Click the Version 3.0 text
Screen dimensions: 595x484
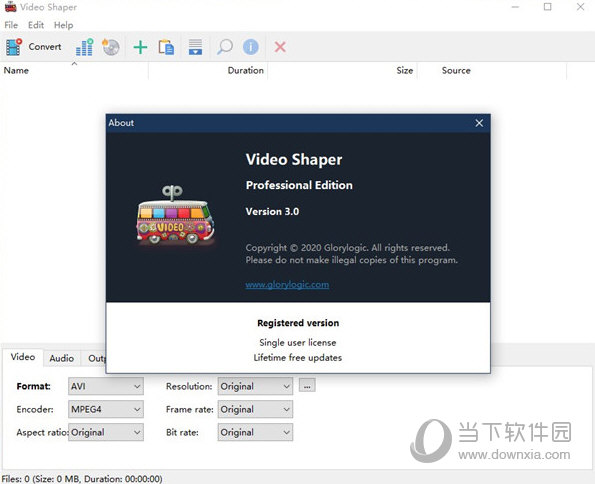(272, 211)
